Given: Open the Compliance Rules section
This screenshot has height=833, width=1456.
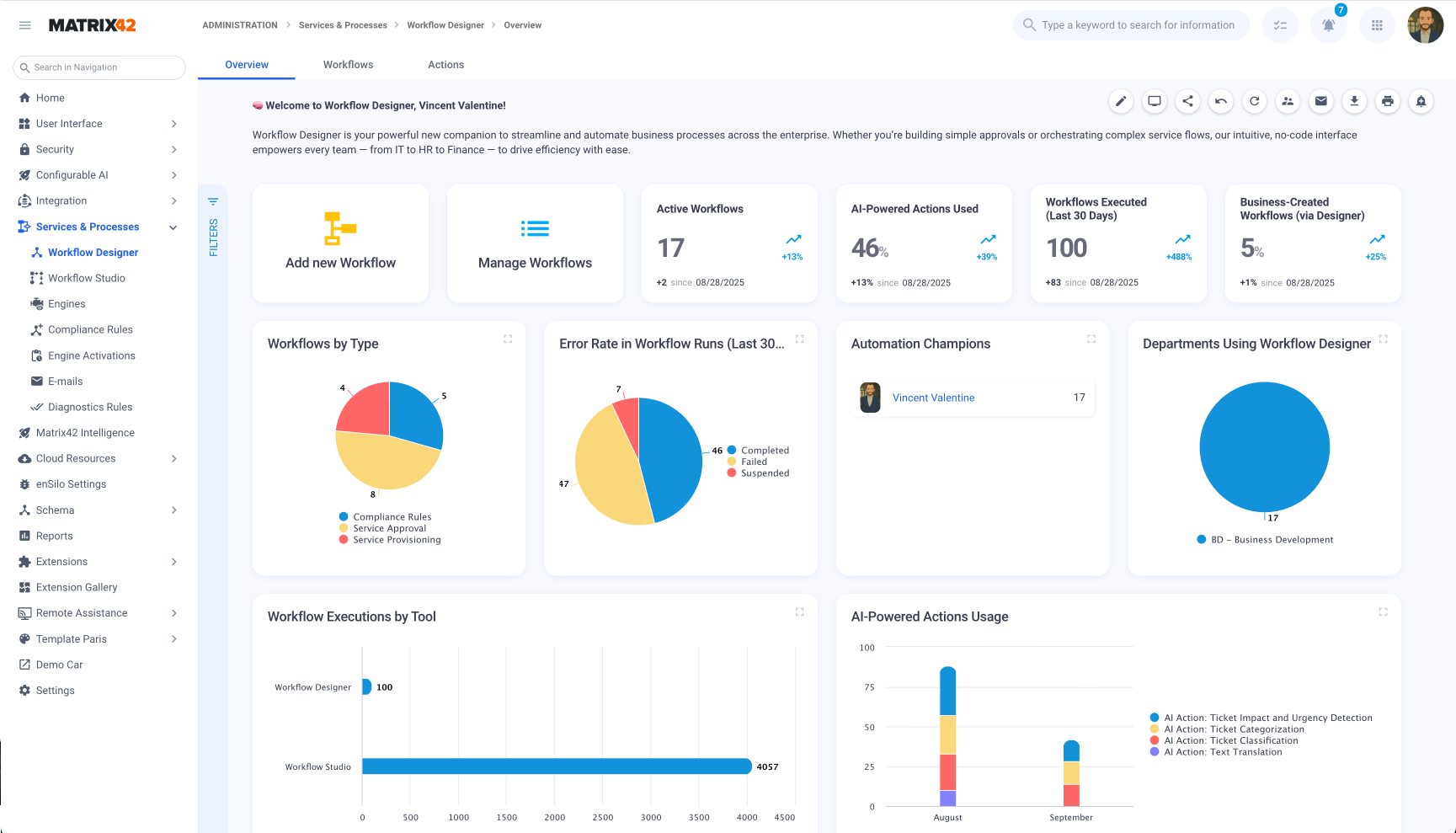Looking at the screenshot, I should (x=90, y=329).
